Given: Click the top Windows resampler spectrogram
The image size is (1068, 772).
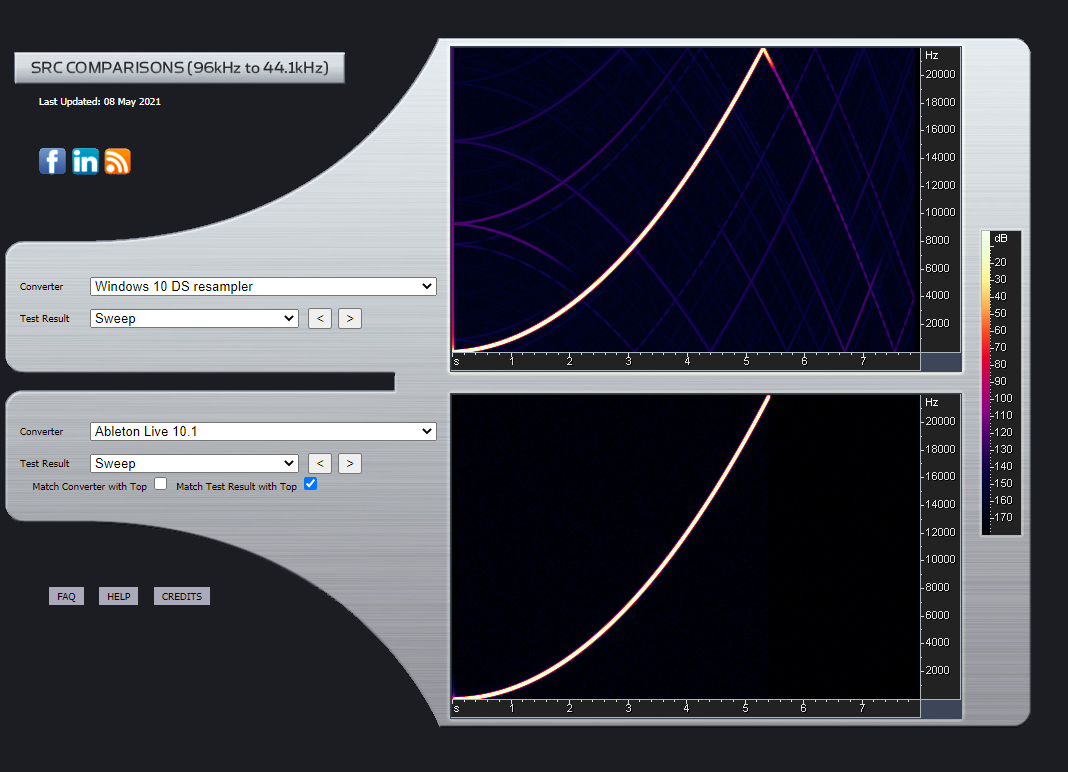Looking at the screenshot, I should (x=685, y=200).
